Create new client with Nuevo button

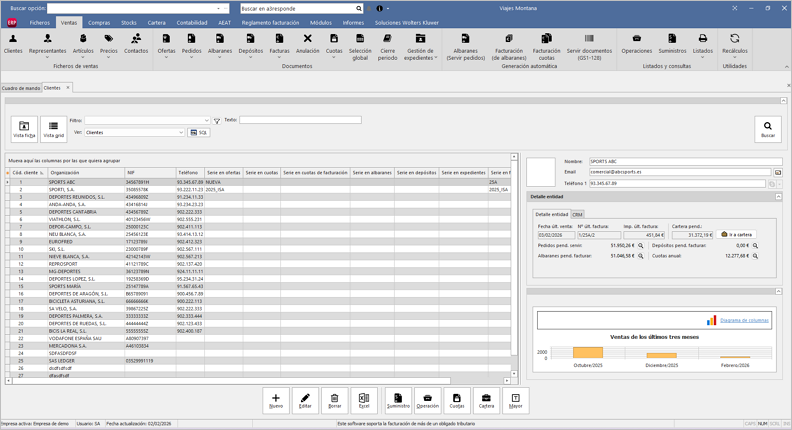pos(276,401)
